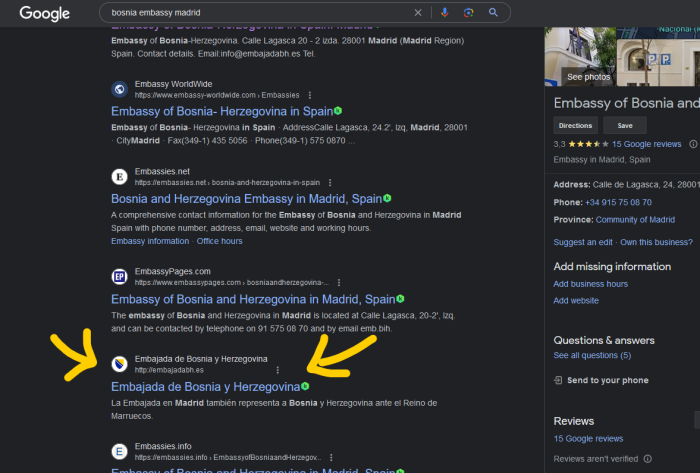Image resolution: width=700 pixels, height=473 pixels.
Task: Click Suggest an edit link
Action: pos(583,242)
